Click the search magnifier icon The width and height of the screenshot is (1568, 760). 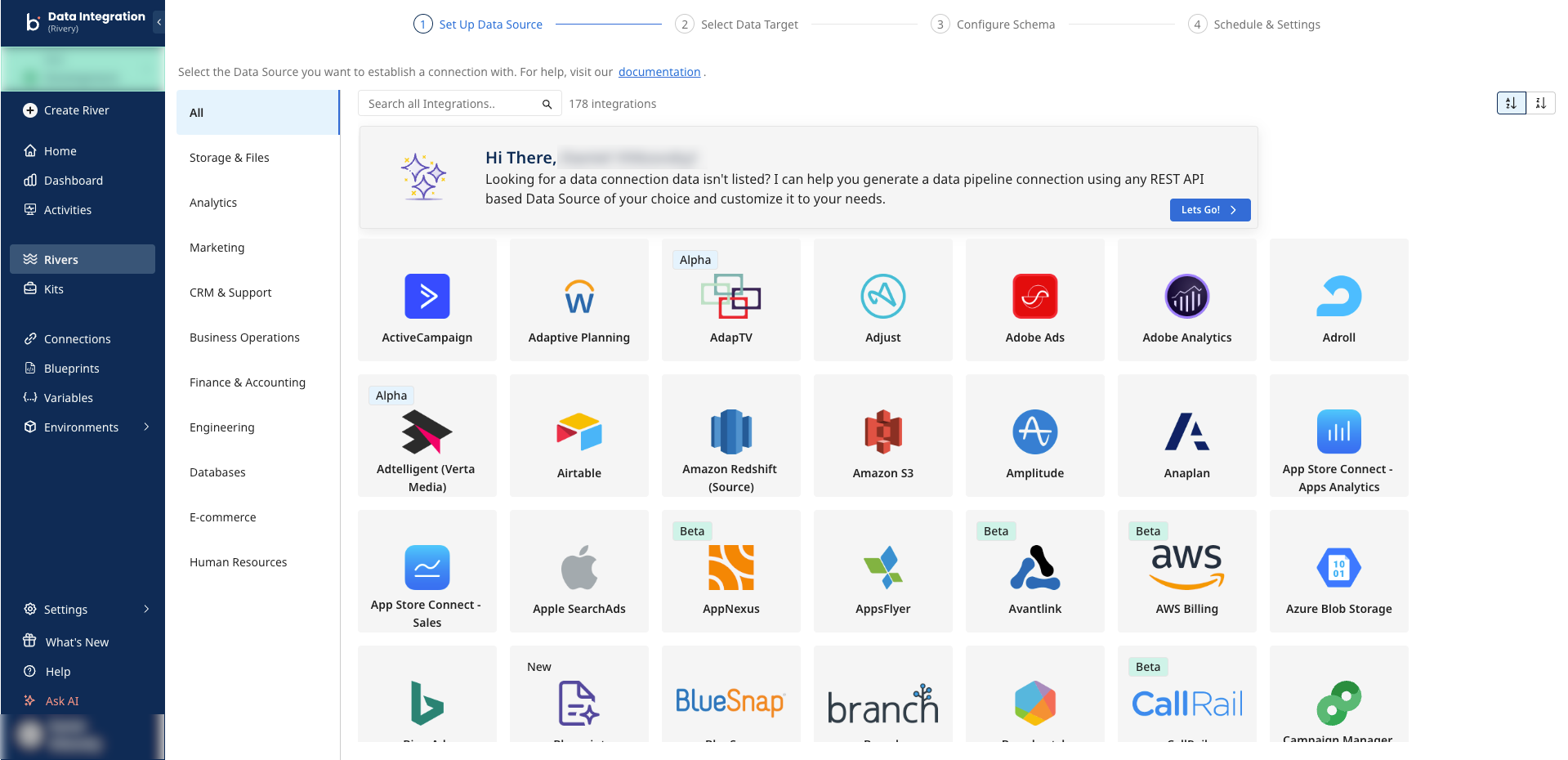(x=547, y=104)
